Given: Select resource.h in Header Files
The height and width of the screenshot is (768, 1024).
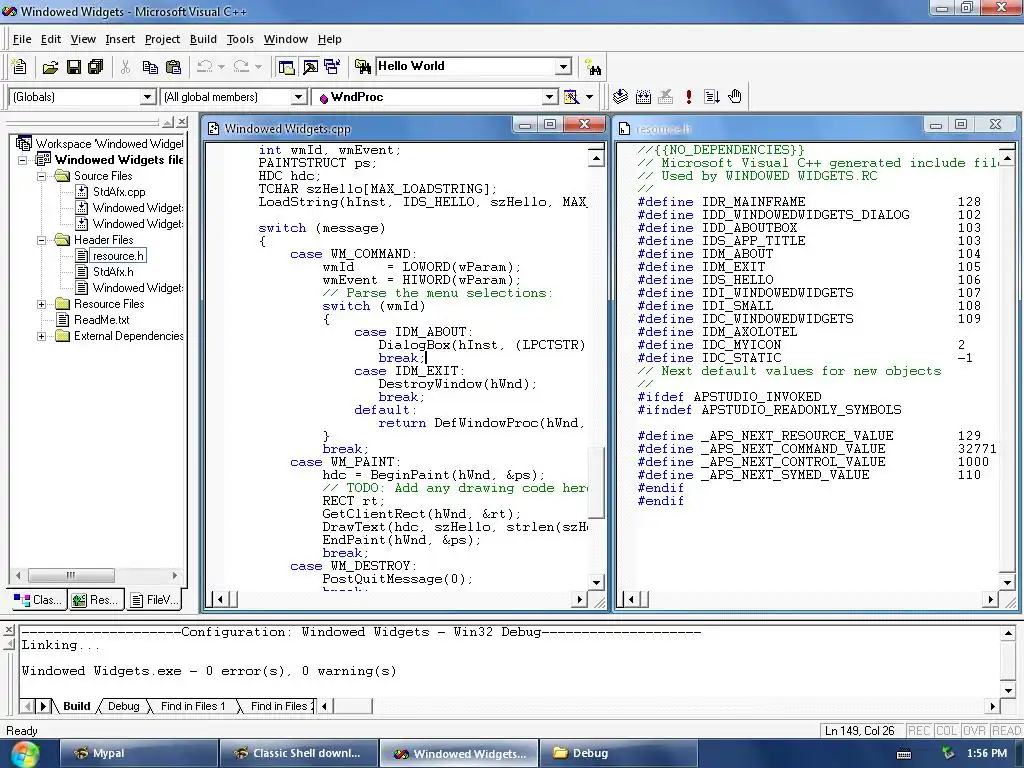Looking at the screenshot, I should (118, 256).
